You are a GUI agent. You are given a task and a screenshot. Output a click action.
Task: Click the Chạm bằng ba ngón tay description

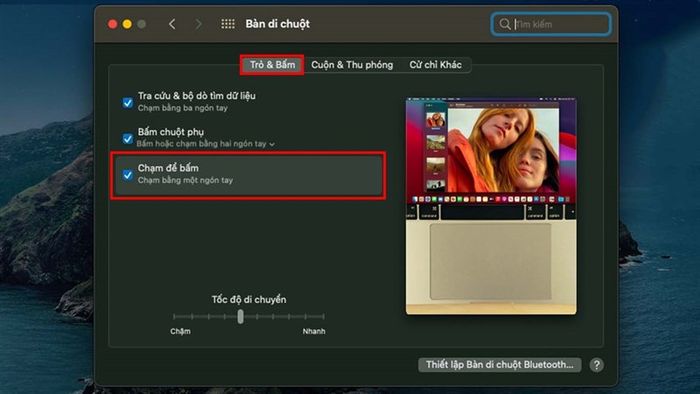[183, 108]
